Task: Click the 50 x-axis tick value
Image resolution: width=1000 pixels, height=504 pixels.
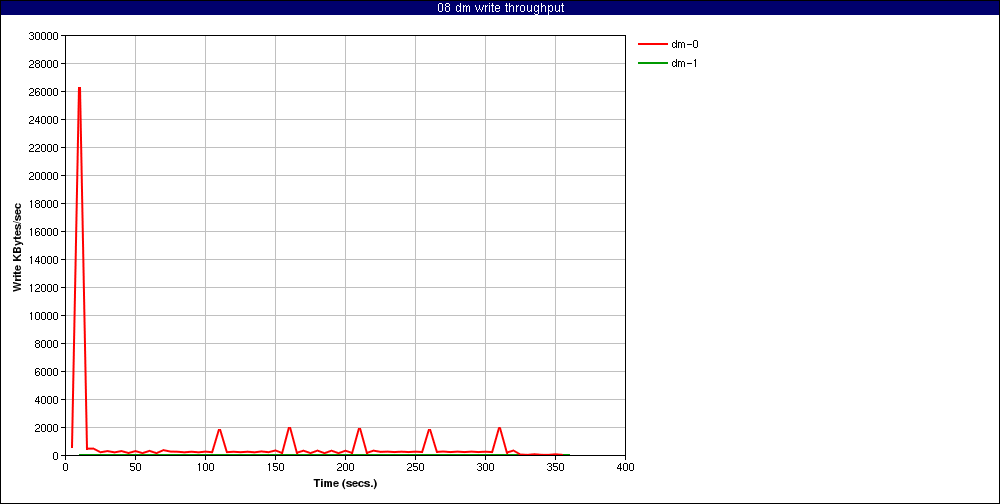Action: point(135,467)
